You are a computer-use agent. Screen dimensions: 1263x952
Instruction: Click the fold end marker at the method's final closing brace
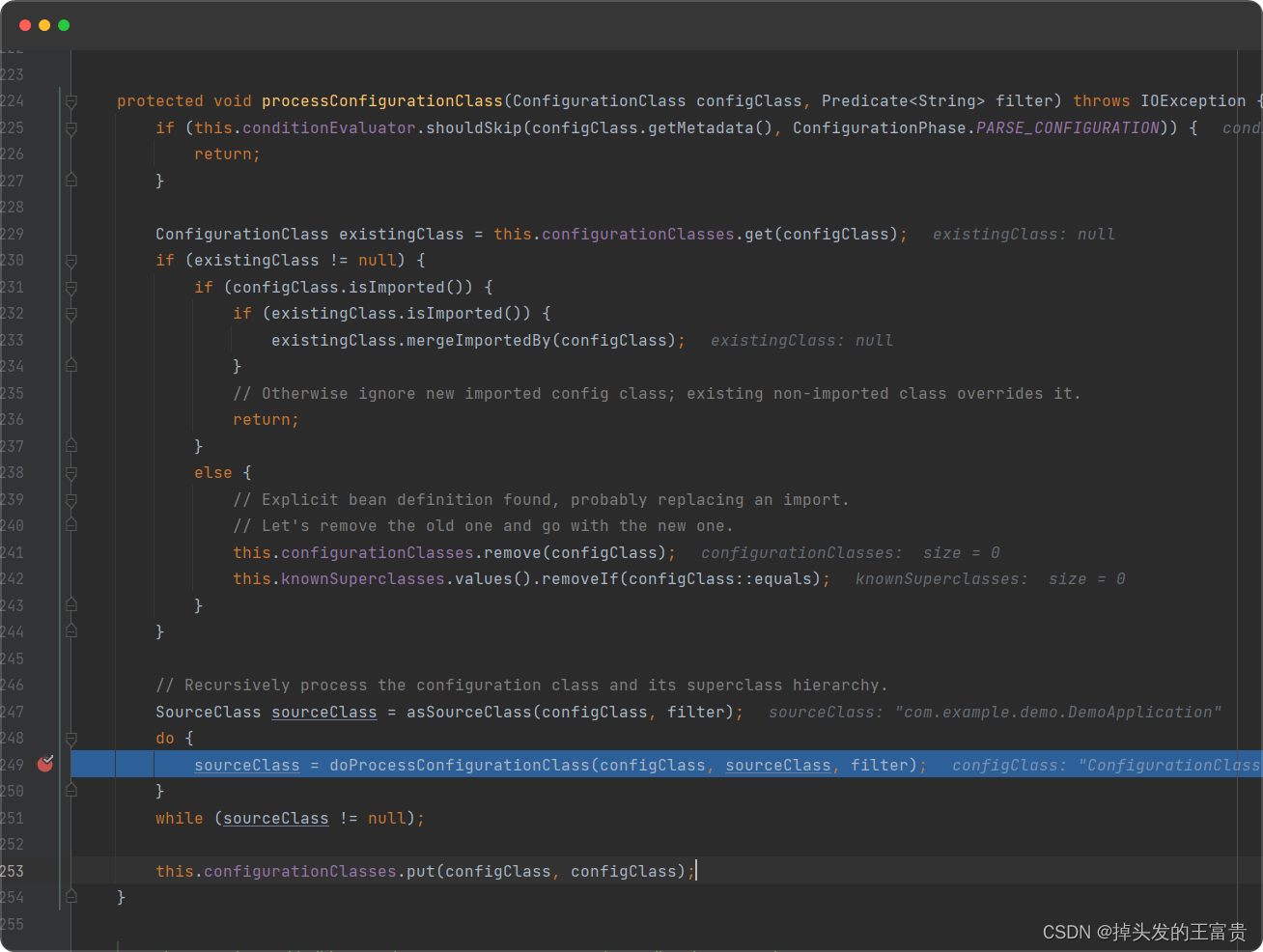point(71,897)
